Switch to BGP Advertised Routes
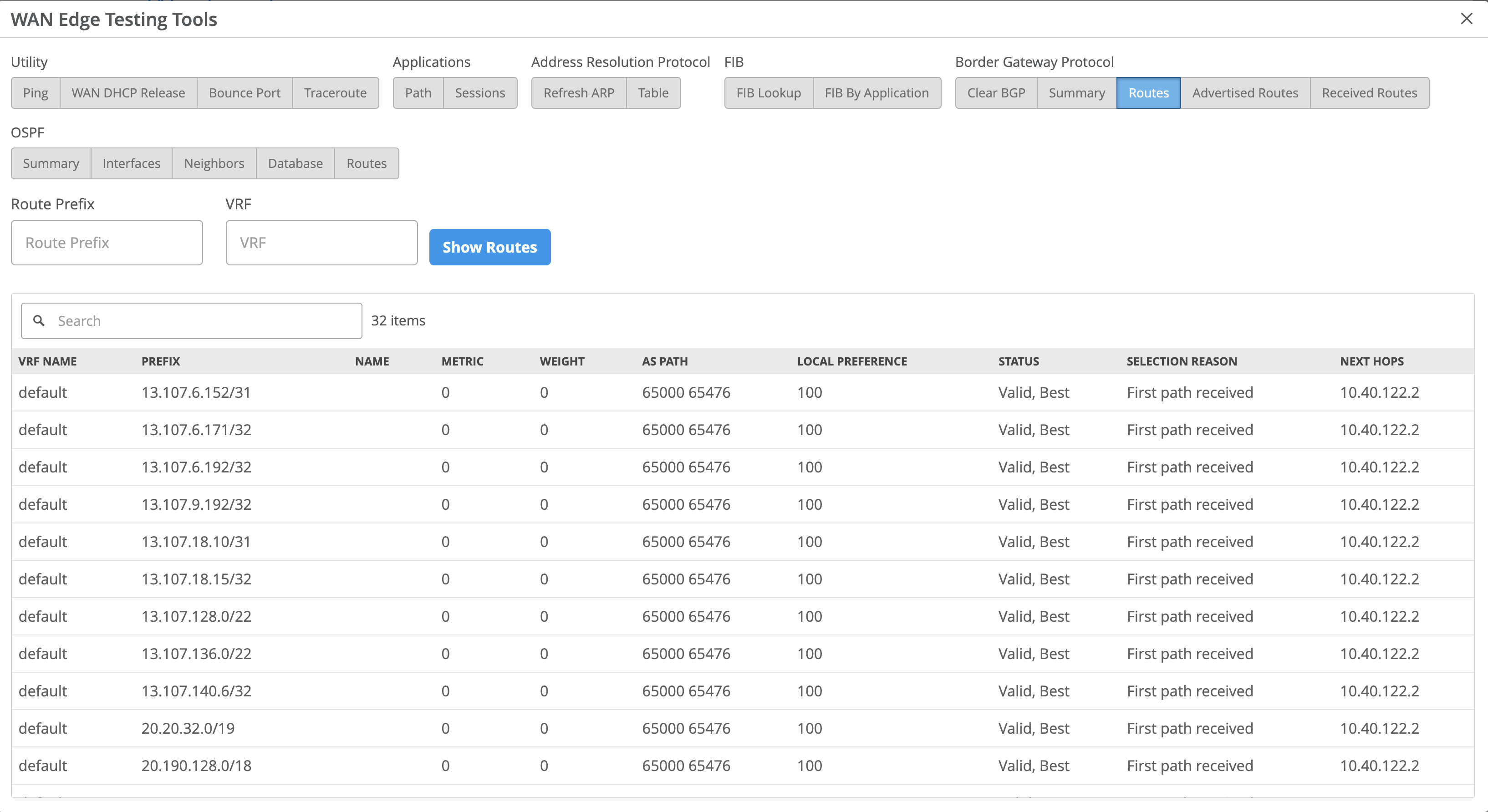 (x=1245, y=93)
